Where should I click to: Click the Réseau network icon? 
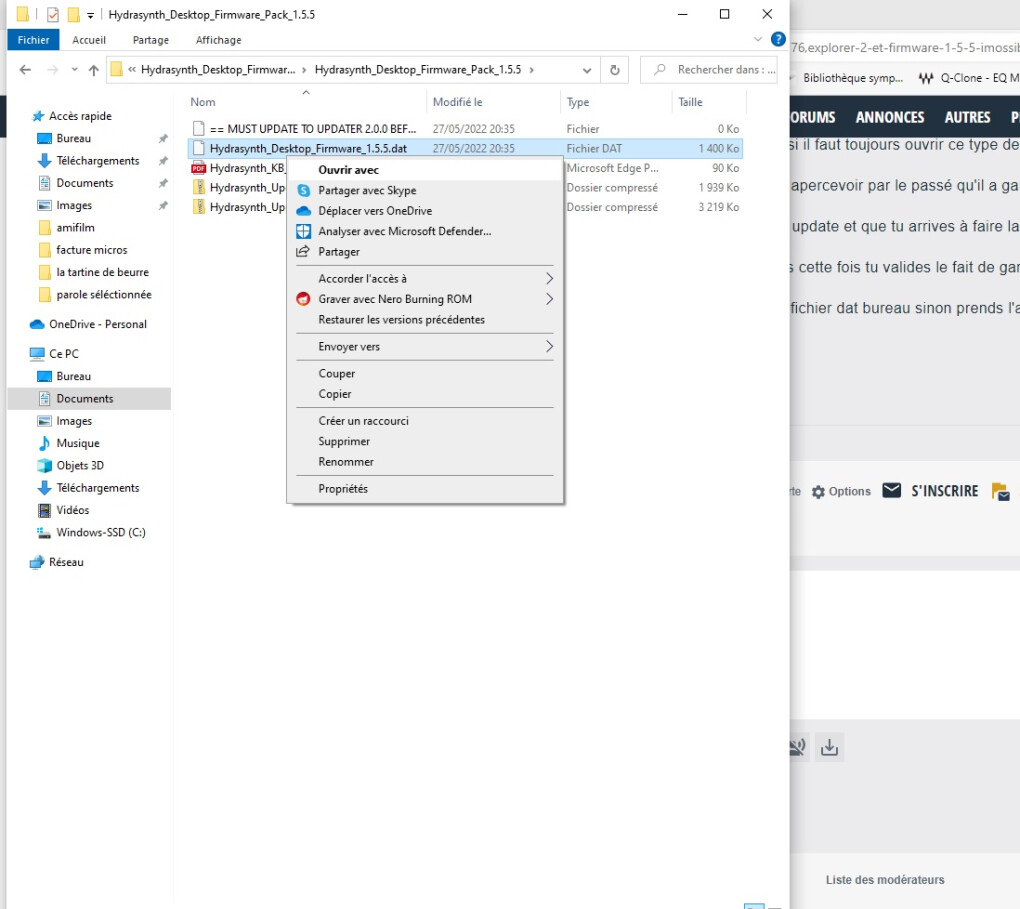point(37,562)
